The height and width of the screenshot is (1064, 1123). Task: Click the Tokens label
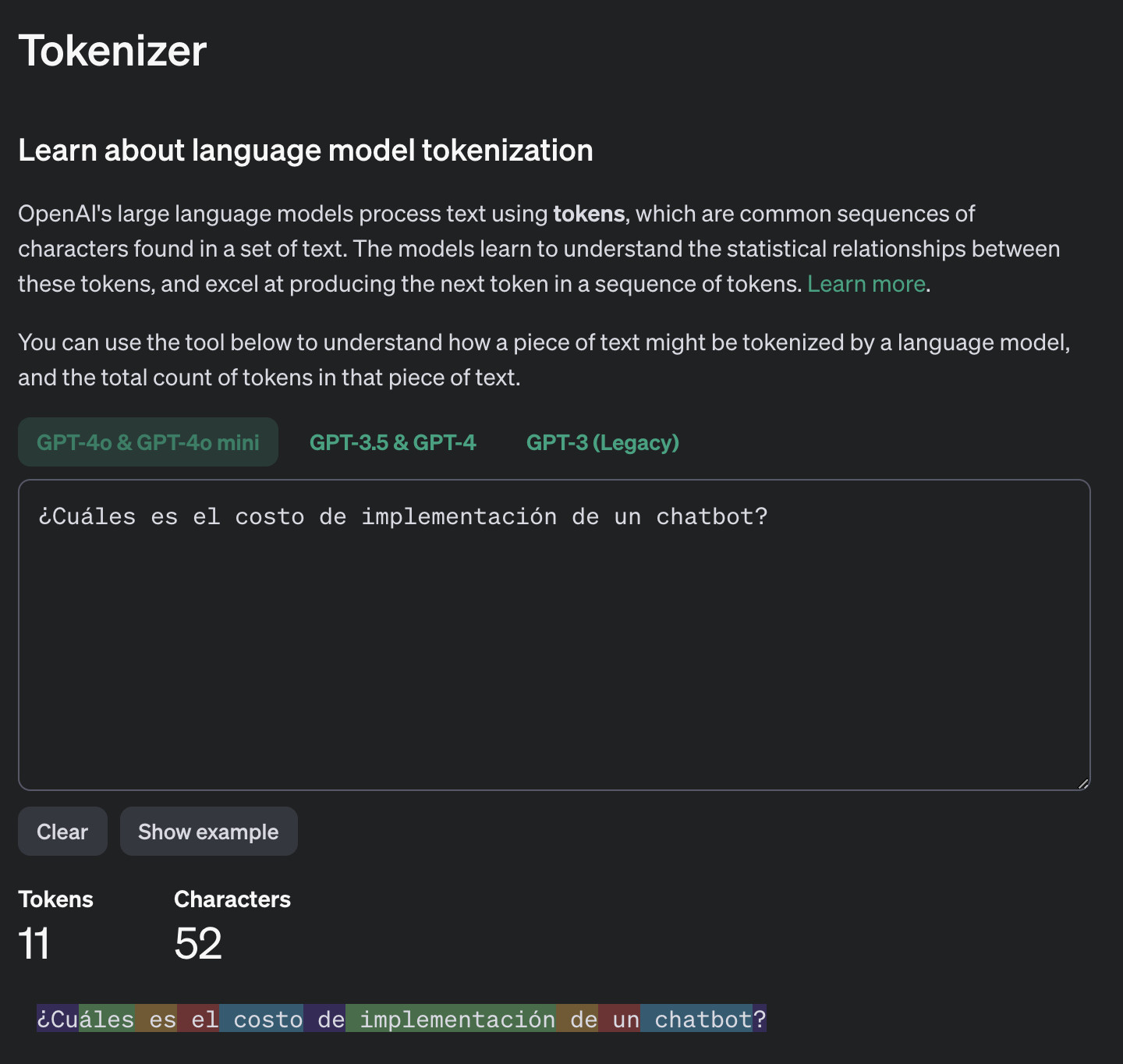pos(55,899)
